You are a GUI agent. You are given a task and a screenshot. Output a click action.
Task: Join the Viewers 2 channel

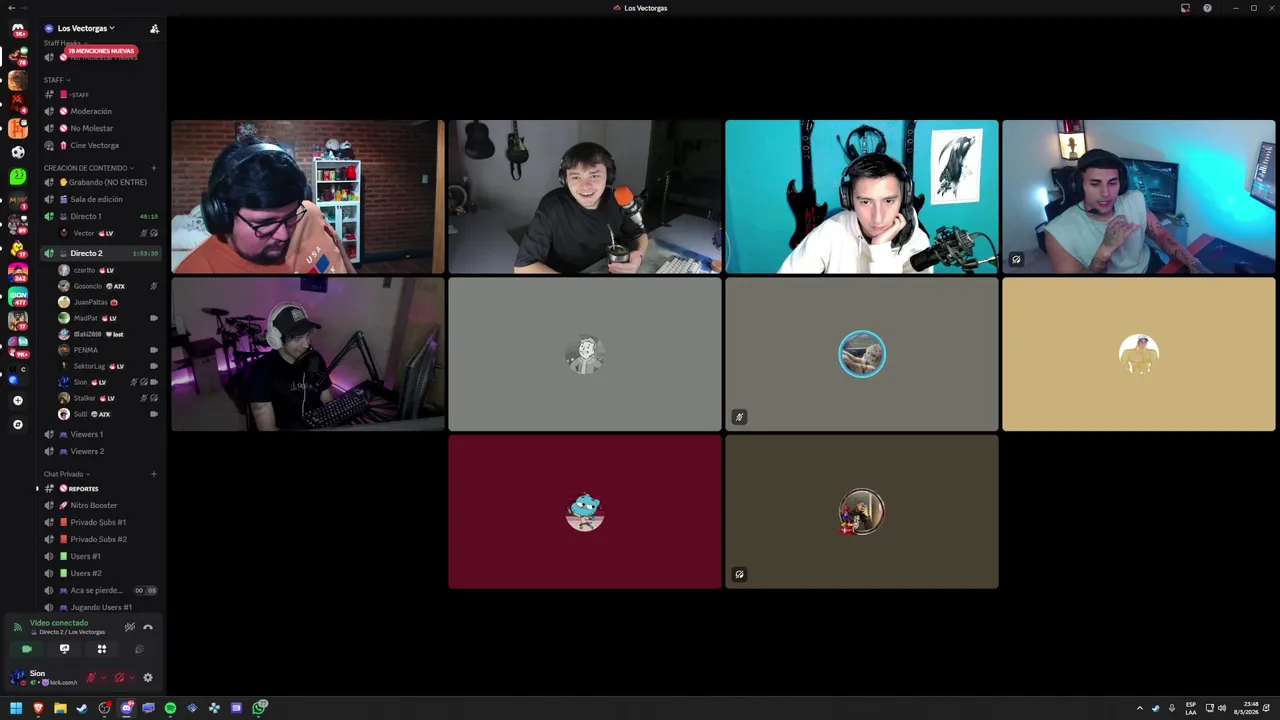pos(100,451)
